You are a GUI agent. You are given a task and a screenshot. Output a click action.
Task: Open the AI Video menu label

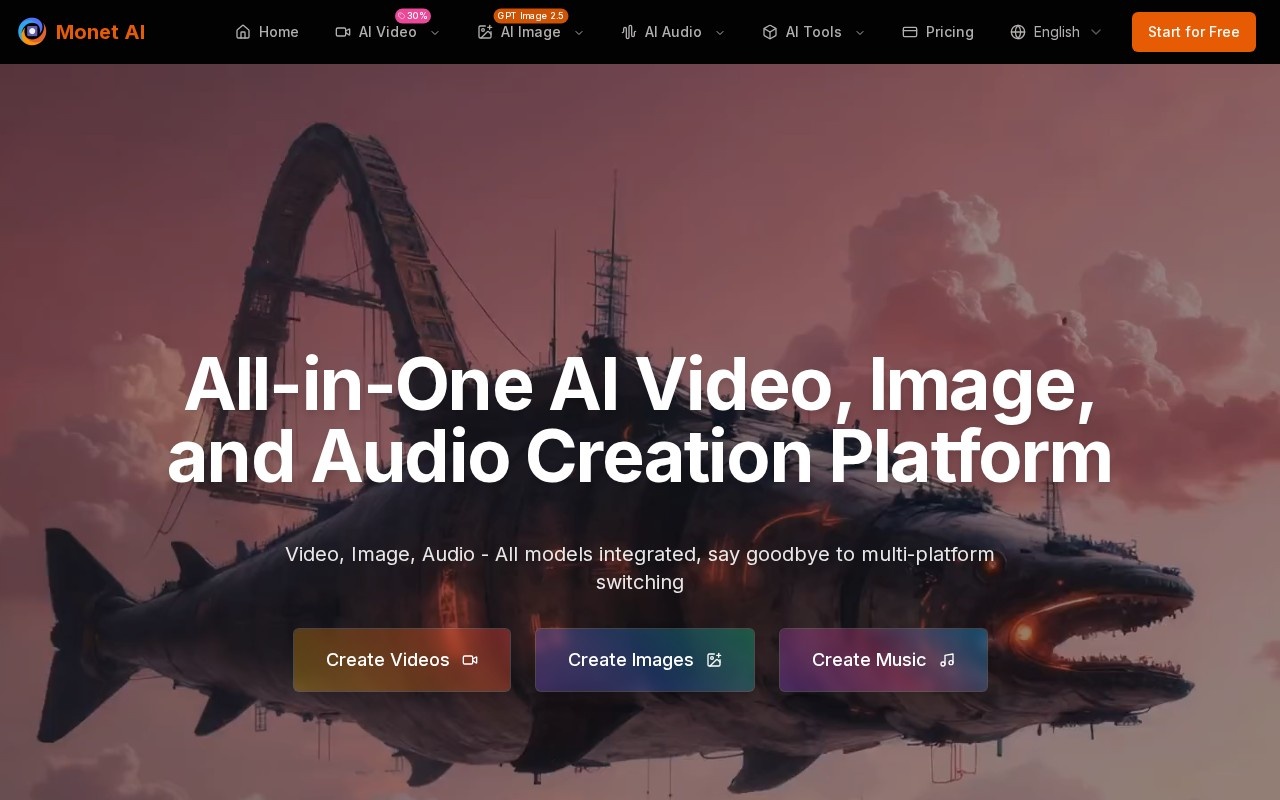pyautogui.click(x=388, y=32)
